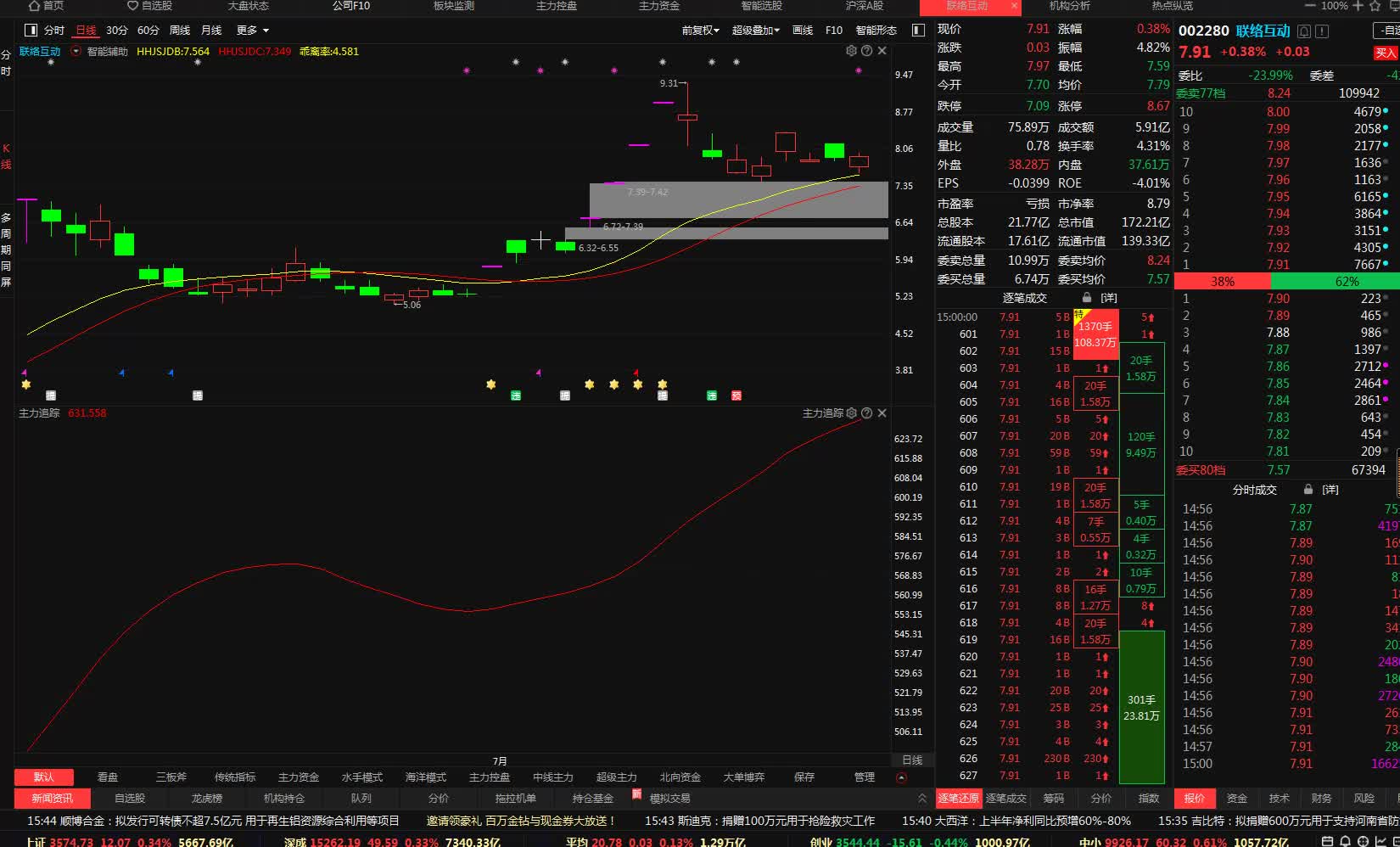Image resolution: width=1400 pixels, height=847 pixels.
Task: Zoom in with plus icon
Action: click(x=1358, y=6)
